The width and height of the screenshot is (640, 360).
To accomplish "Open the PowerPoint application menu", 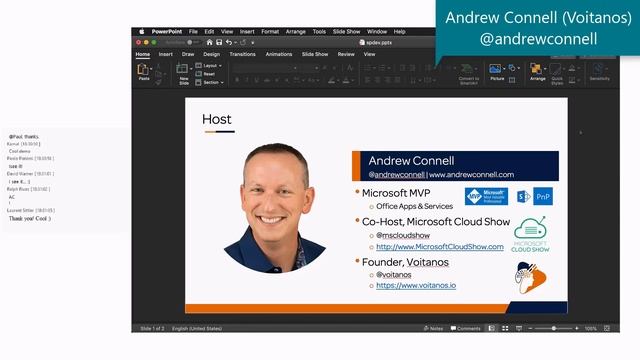I will tap(167, 31).
